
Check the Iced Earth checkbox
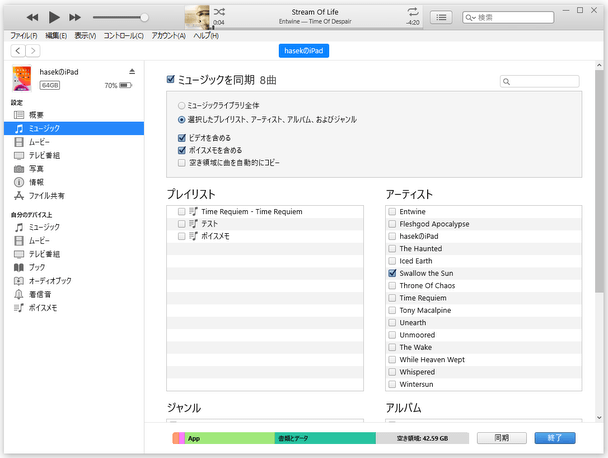pos(392,261)
